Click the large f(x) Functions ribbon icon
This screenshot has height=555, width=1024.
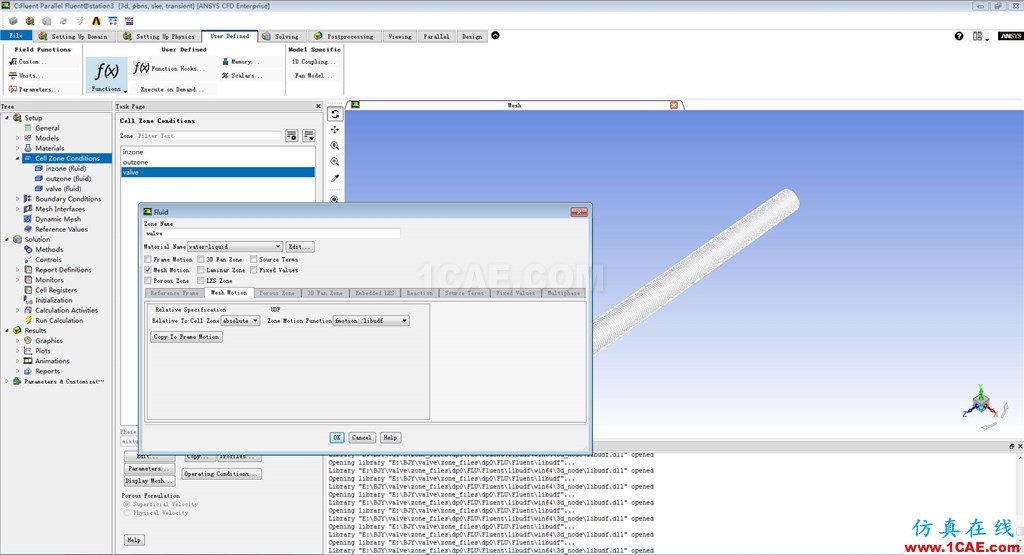point(106,75)
